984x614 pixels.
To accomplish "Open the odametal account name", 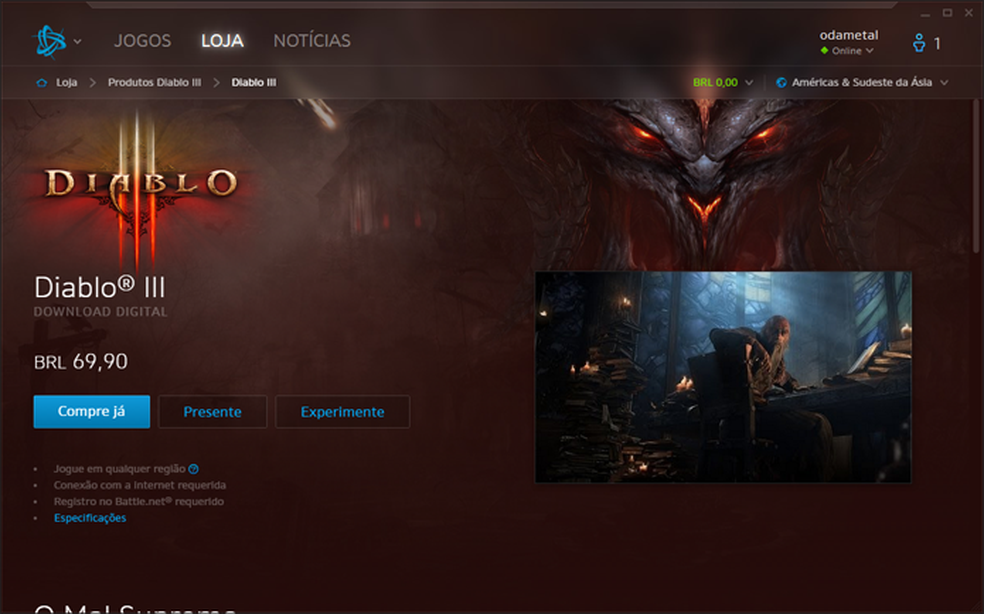I will click(848, 35).
